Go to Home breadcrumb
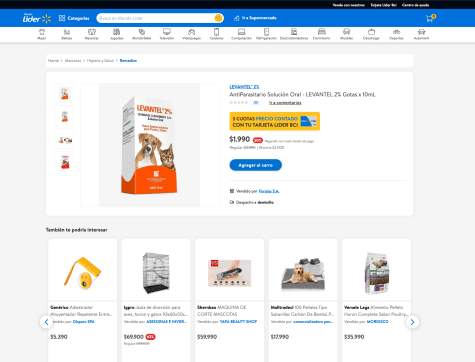The image size is (475, 362). [x=53, y=61]
